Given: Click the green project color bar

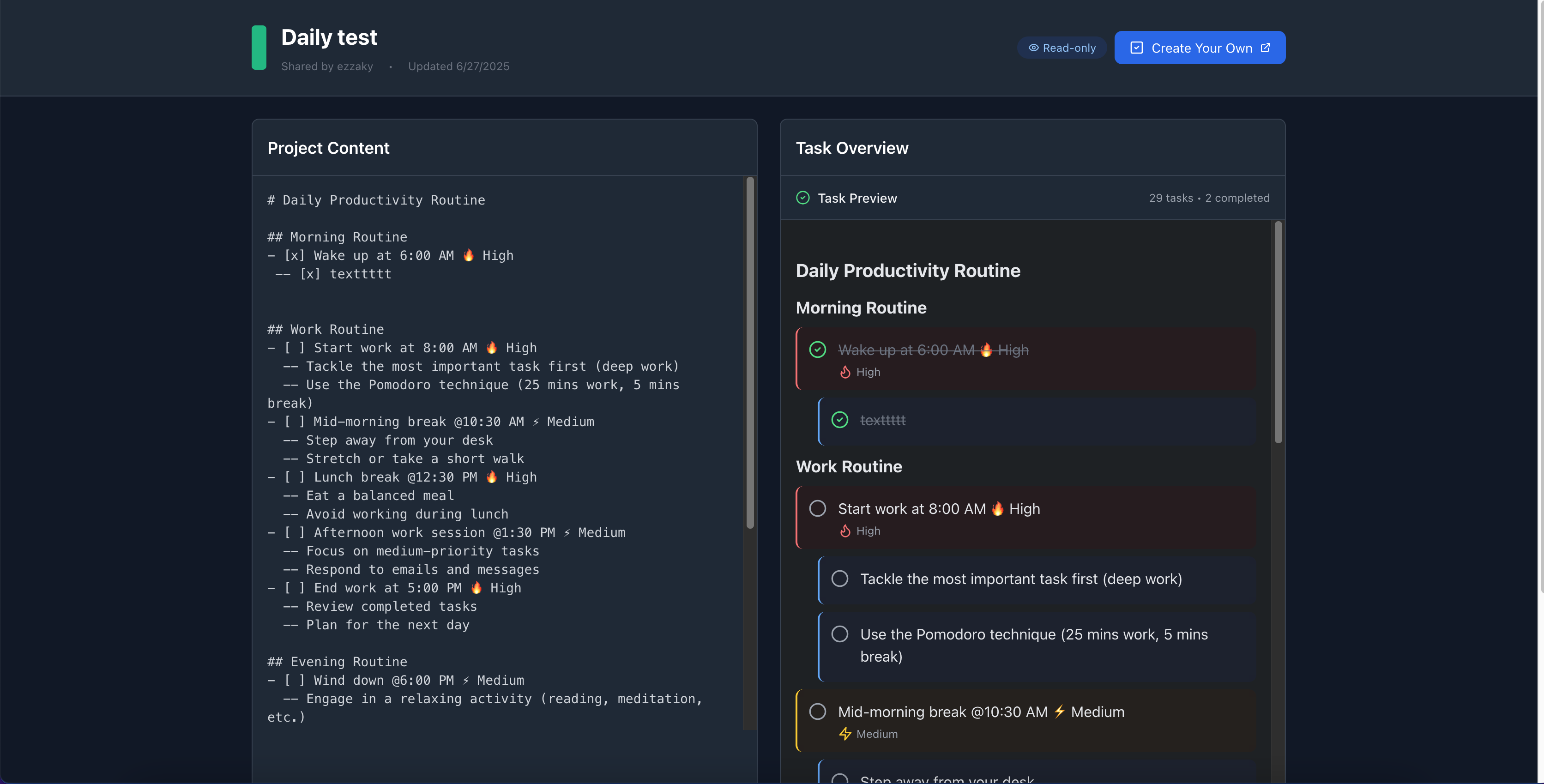Looking at the screenshot, I should [x=258, y=48].
